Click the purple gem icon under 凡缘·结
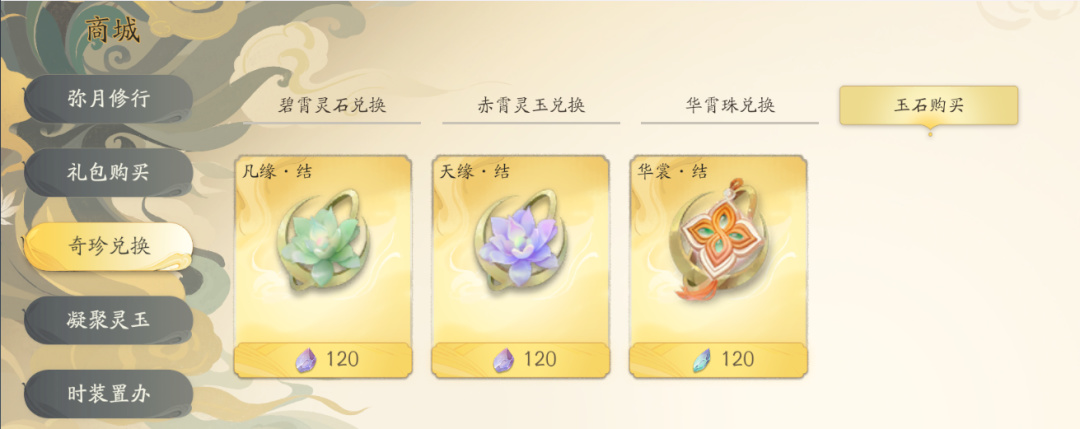 pyautogui.click(x=306, y=359)
